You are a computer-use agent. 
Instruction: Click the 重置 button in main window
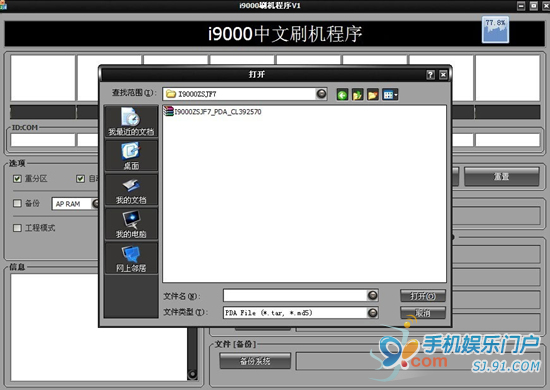point(502,176)
